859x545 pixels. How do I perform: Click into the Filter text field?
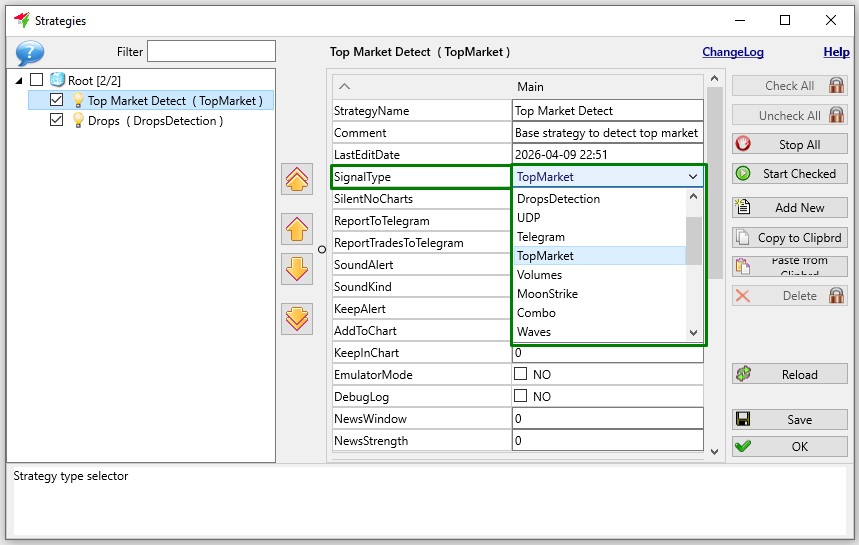[x=211, y=51]
